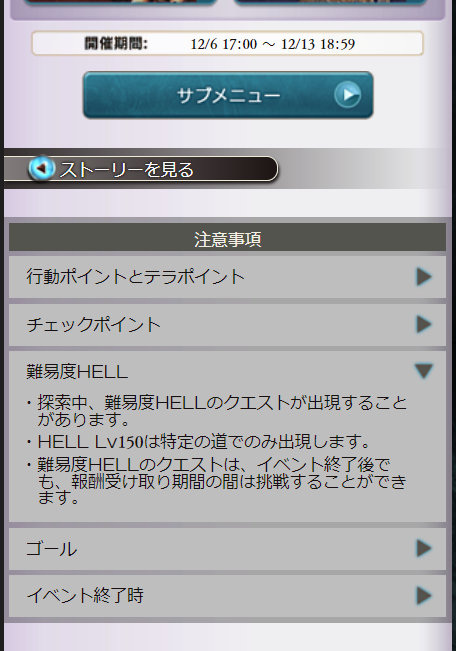Expand 行動ポイントとテラポイント section

coord(227,277)
